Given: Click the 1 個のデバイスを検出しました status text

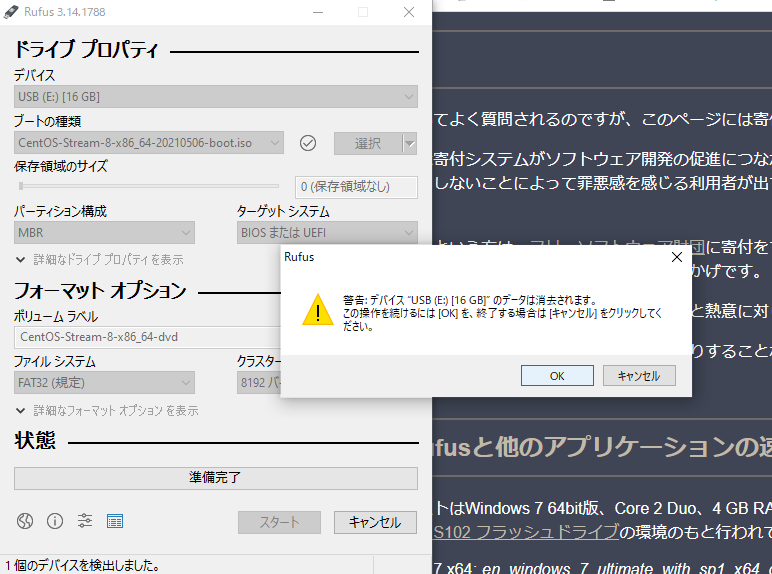Looking at the screenshot, I should point(83,566).
